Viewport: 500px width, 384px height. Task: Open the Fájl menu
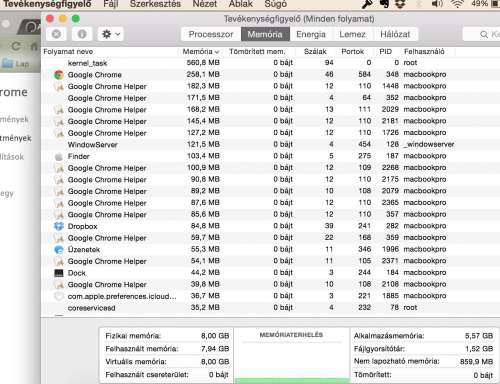111,4
